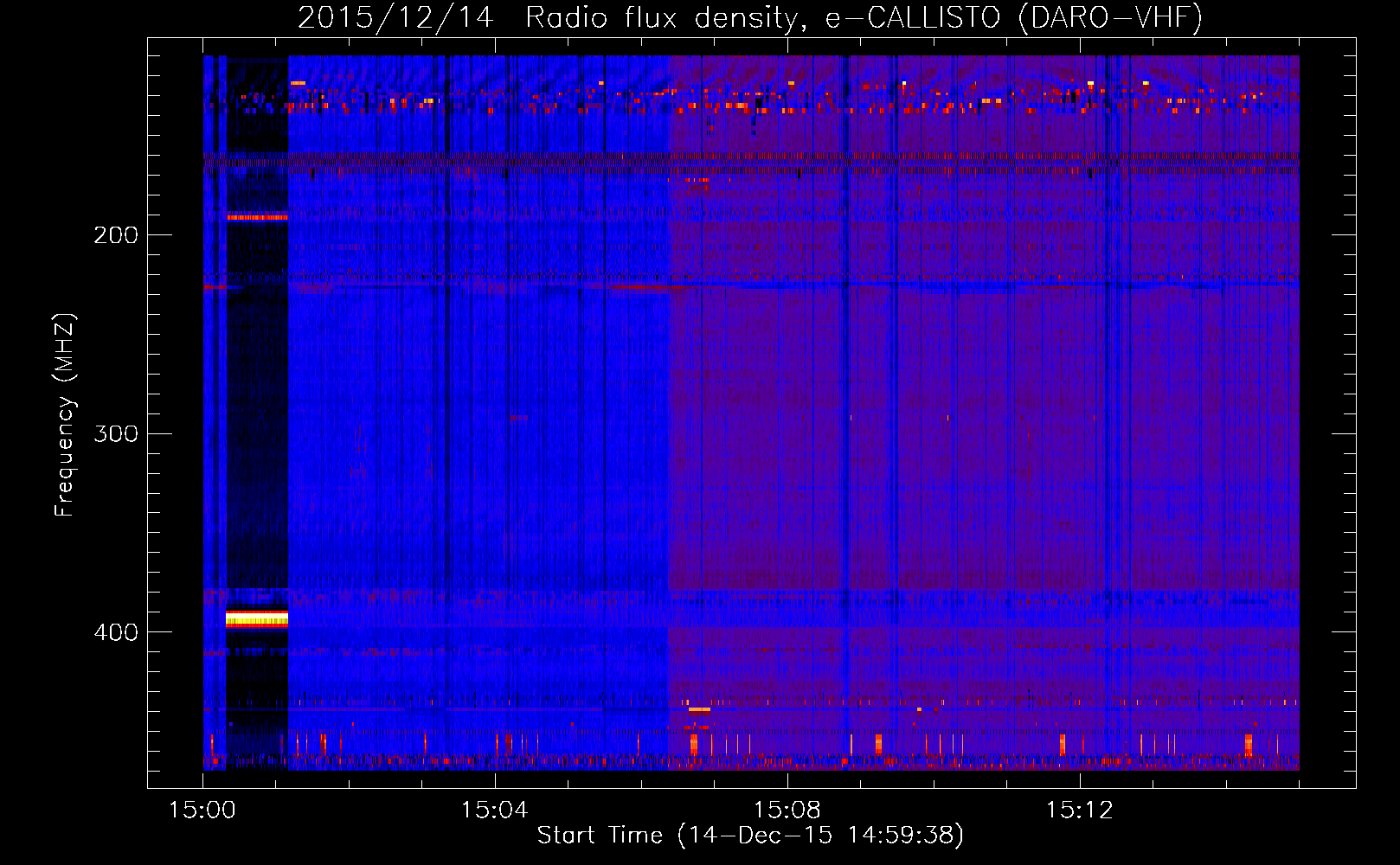
Task: Click the 15:08 time tick label
Action: [x=787, y=811]
